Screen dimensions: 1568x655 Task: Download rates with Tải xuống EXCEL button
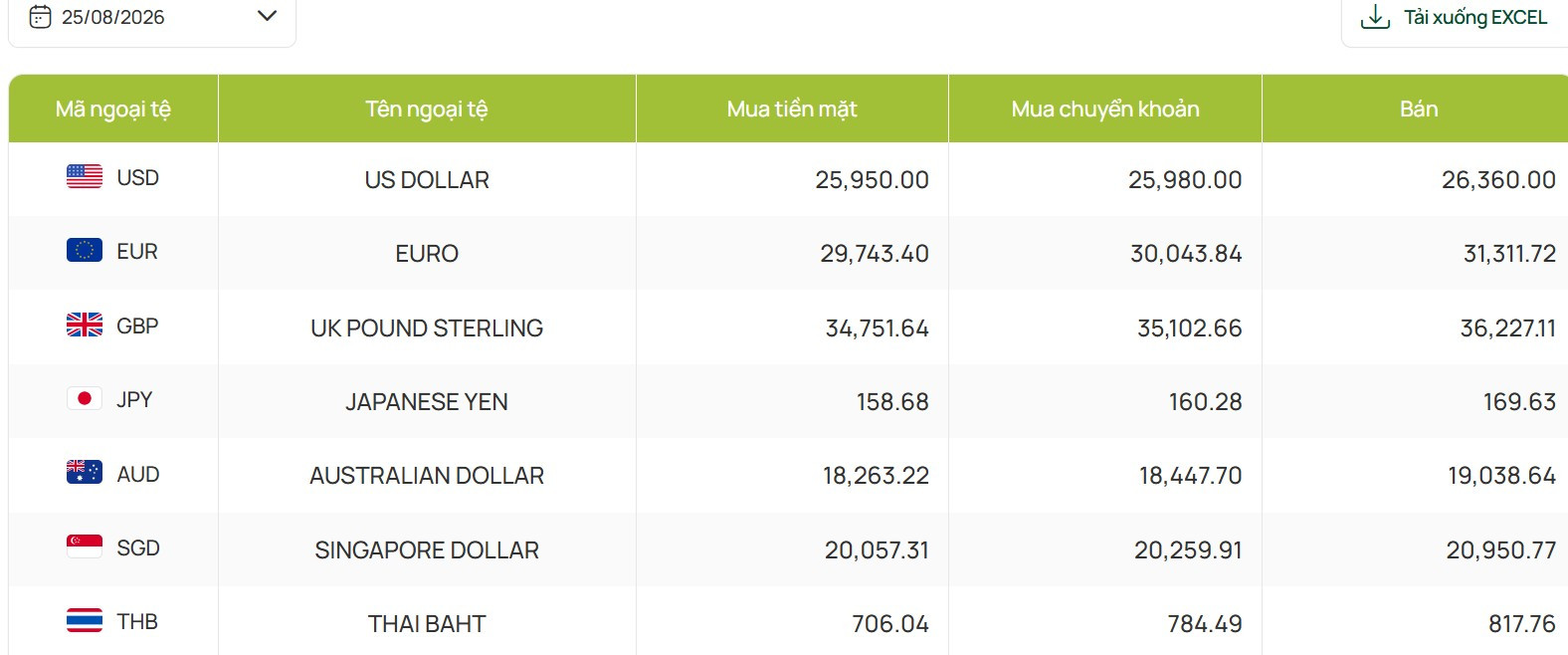click(1455, 17)
